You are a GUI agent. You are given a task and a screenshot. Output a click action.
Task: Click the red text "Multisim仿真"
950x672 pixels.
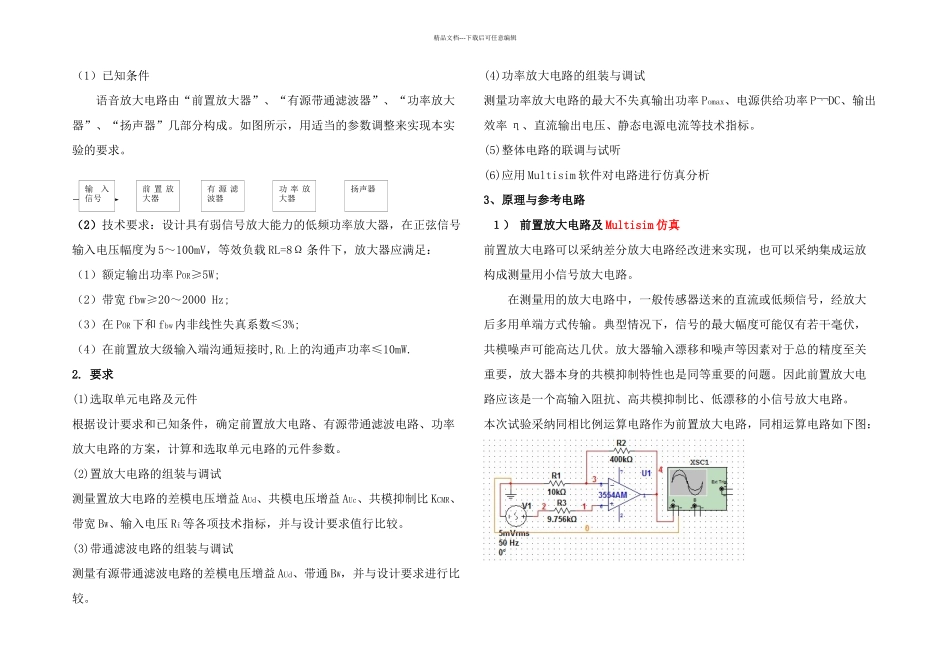(642, 225)
